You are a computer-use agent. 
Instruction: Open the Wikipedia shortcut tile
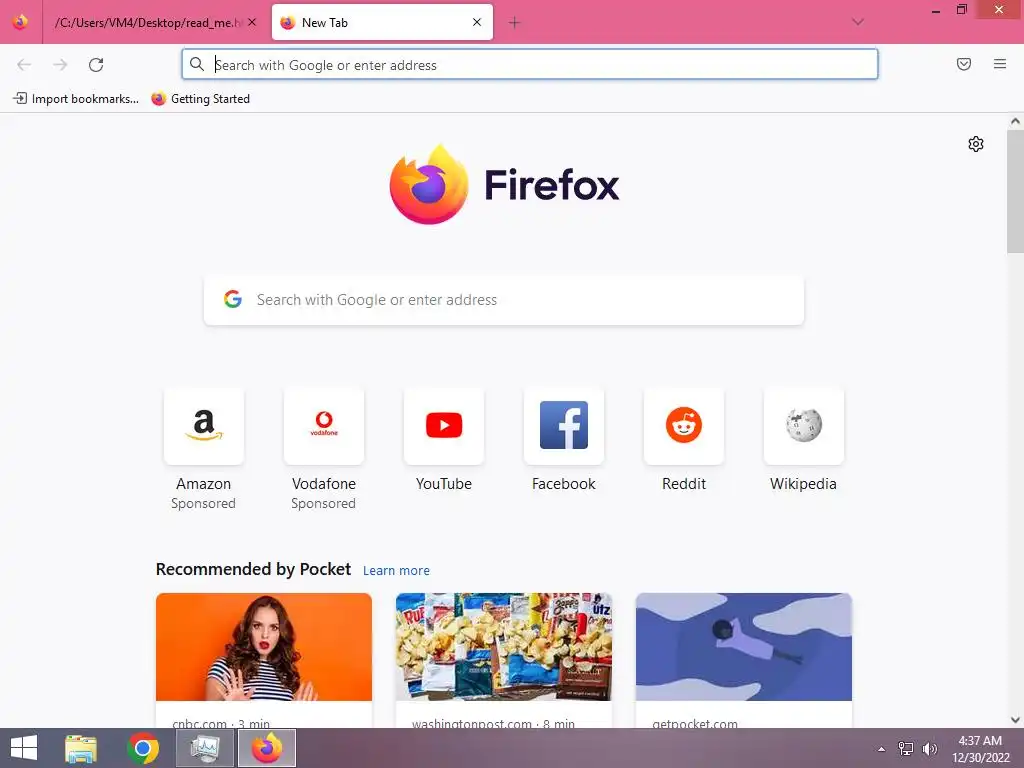click(804, 426)
